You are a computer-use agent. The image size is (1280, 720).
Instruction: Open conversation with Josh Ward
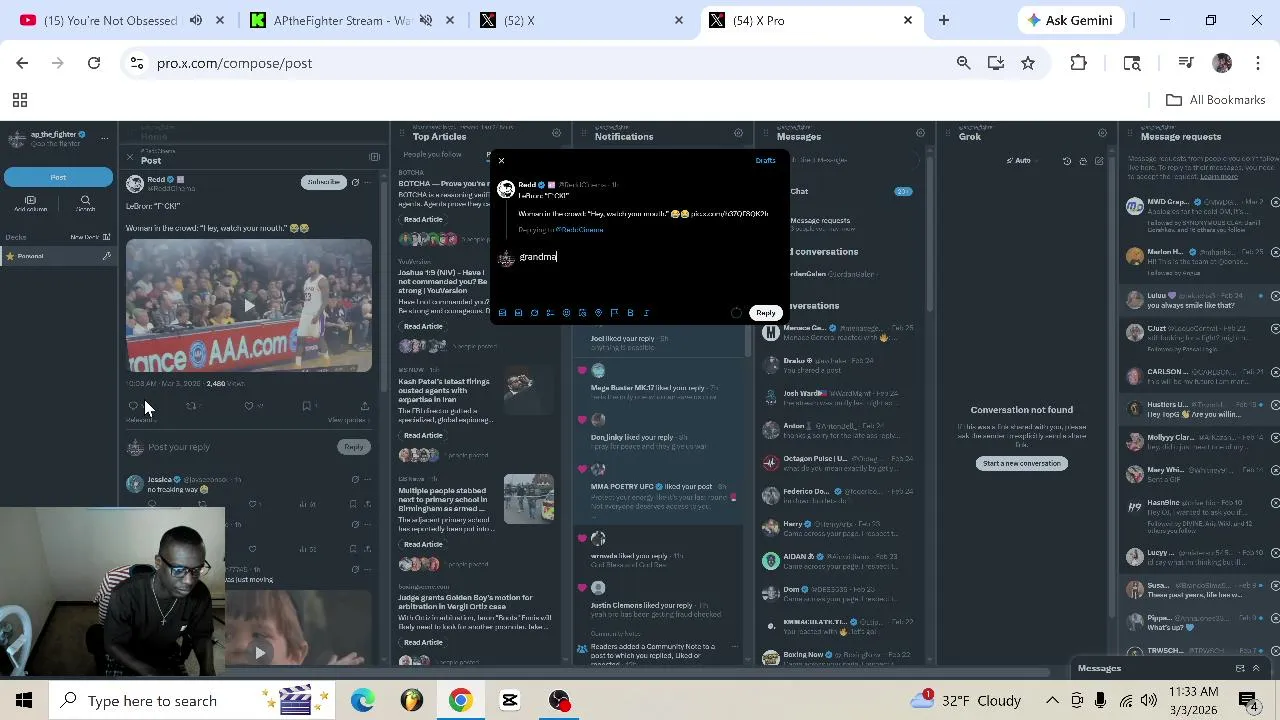840,398
